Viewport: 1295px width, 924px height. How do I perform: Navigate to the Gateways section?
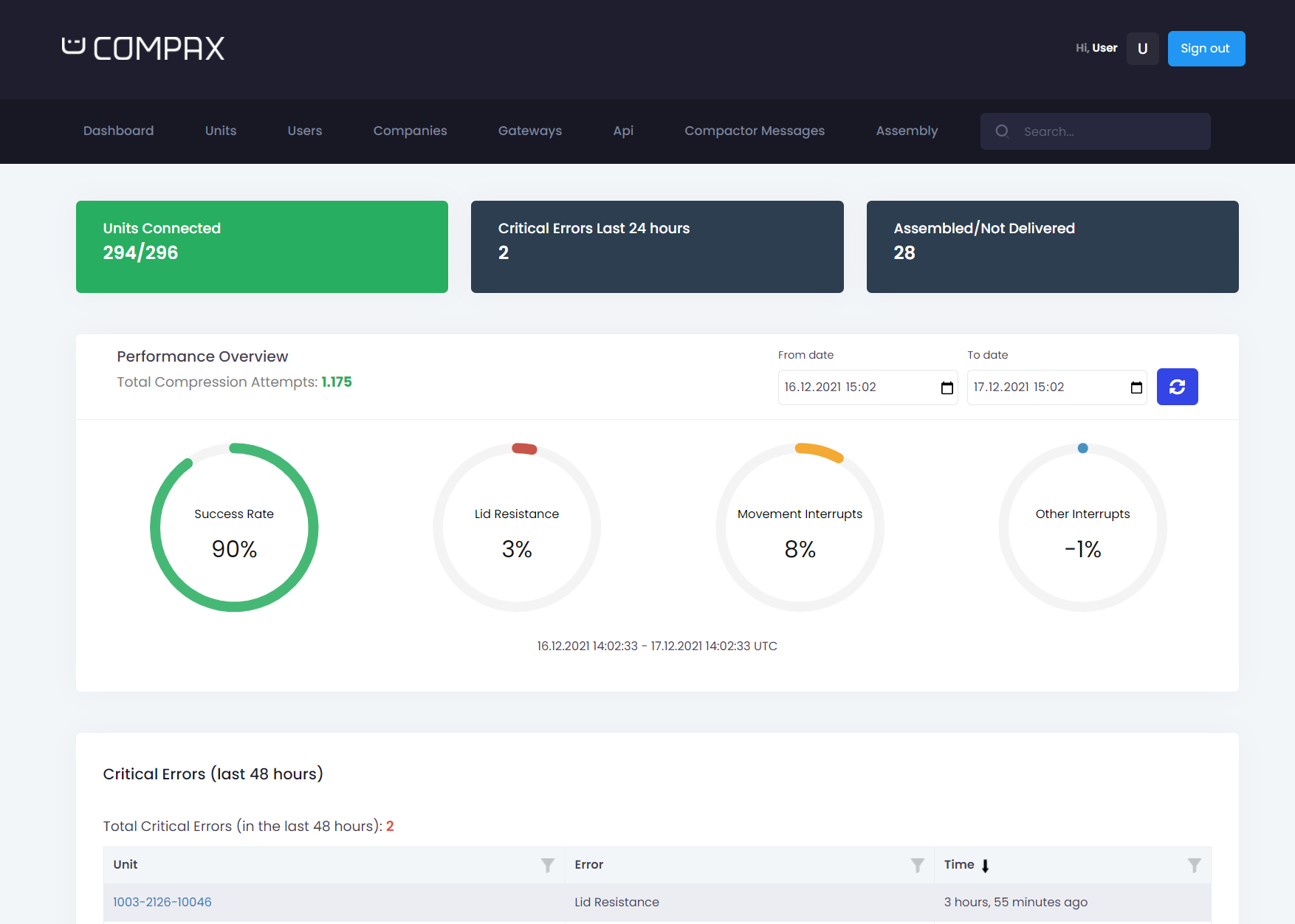pyautogui.click(x=529, y=131)
